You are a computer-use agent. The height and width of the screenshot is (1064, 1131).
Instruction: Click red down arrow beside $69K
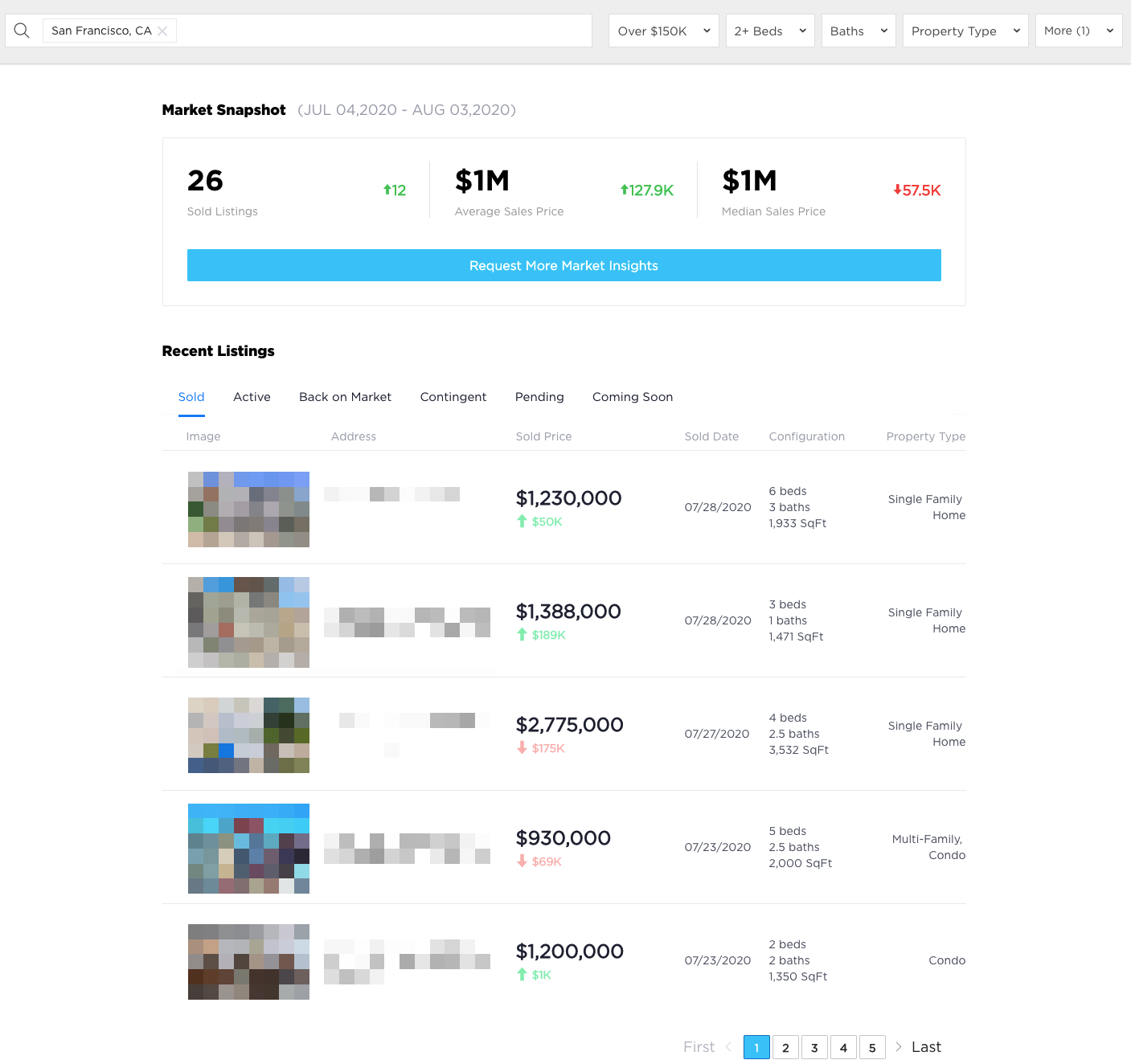[522, 861]
